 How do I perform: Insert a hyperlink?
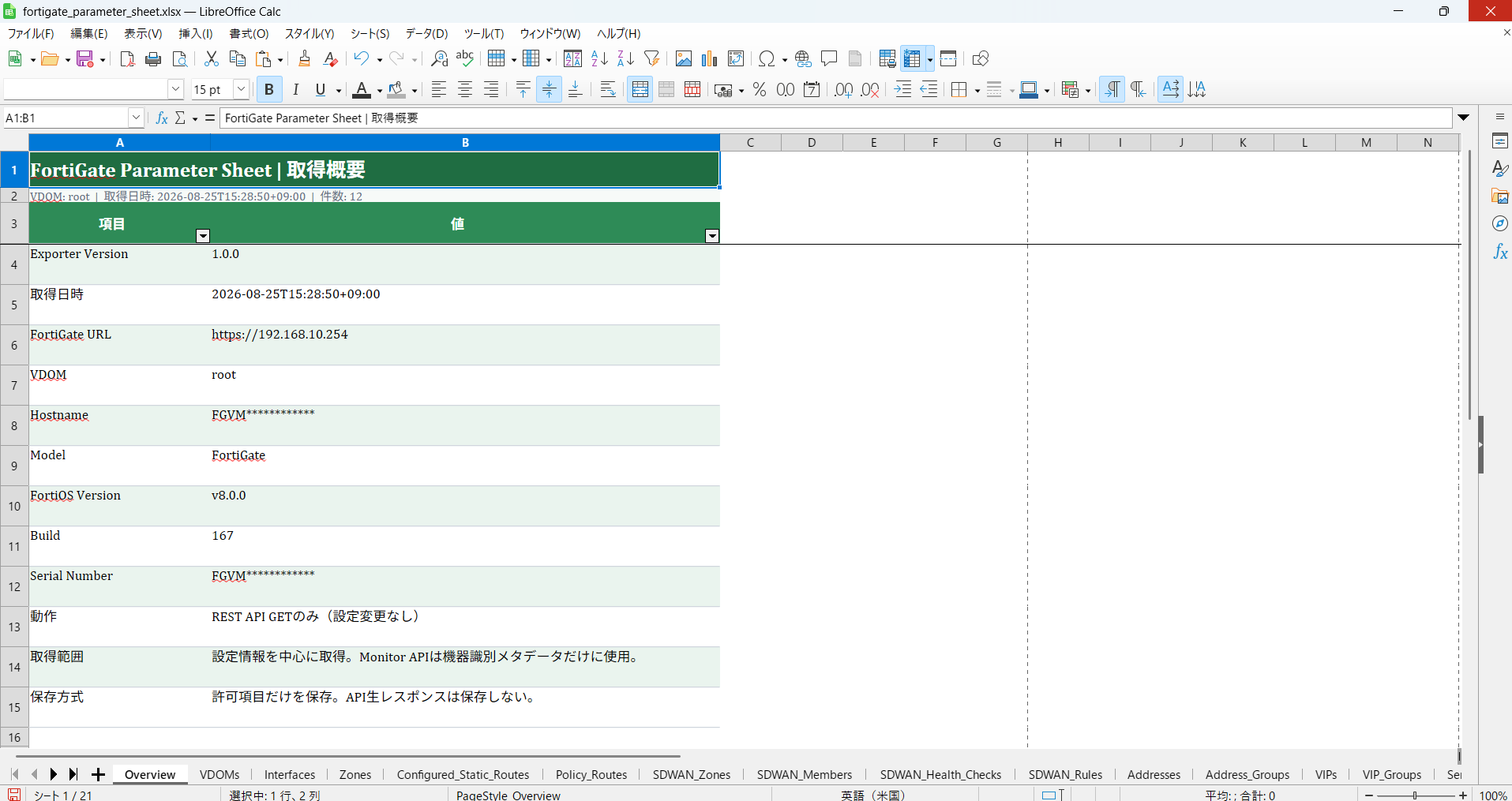pyautogui.click(x=803, y=59)
